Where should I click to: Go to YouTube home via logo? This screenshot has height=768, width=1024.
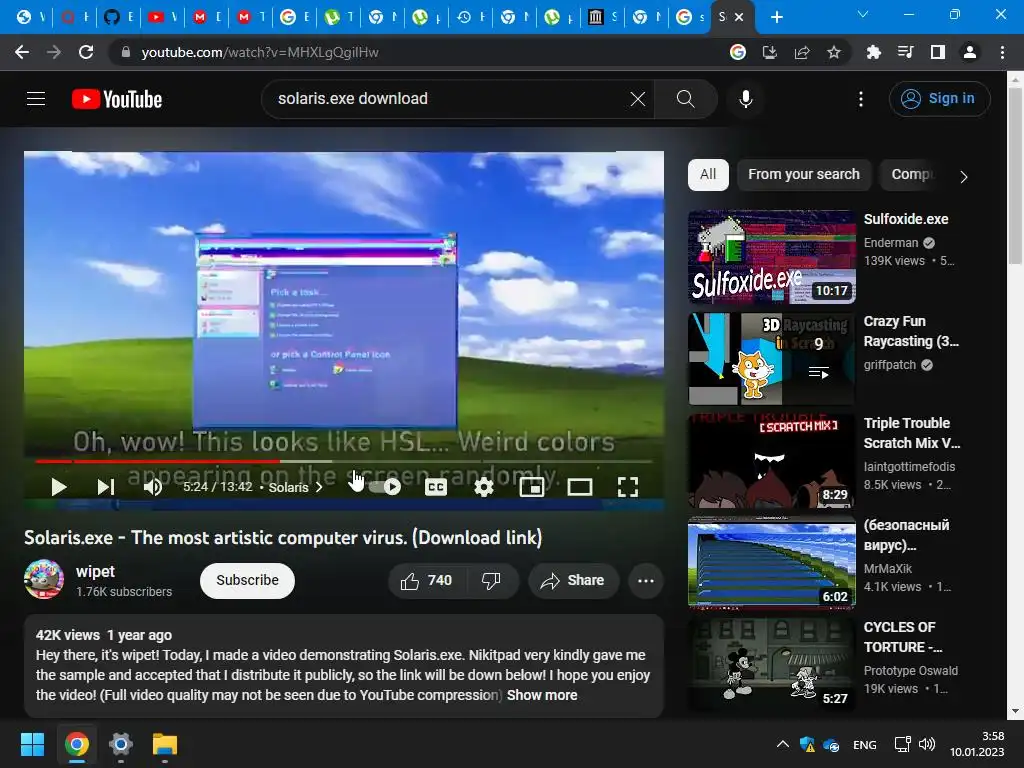[x=117, y=99]
